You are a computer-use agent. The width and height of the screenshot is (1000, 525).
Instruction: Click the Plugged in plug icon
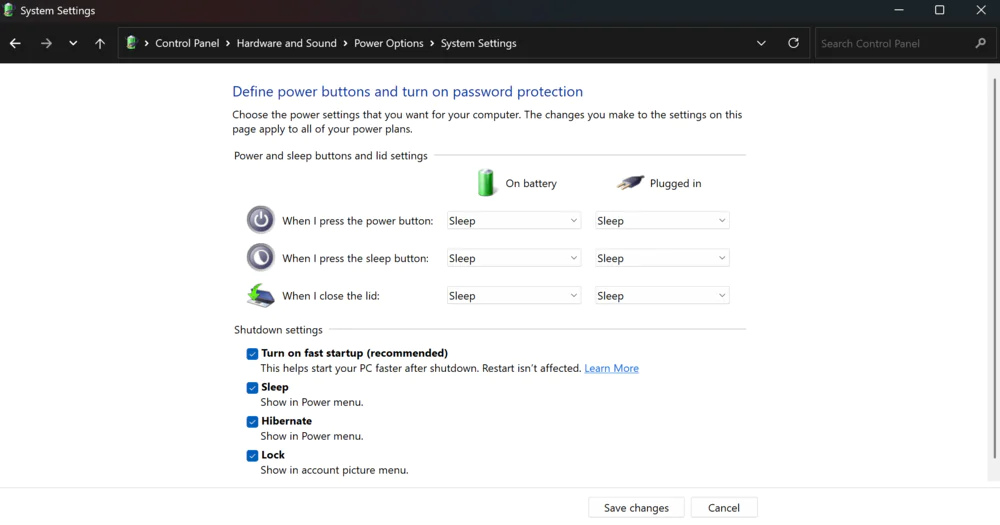click(630, 183)
